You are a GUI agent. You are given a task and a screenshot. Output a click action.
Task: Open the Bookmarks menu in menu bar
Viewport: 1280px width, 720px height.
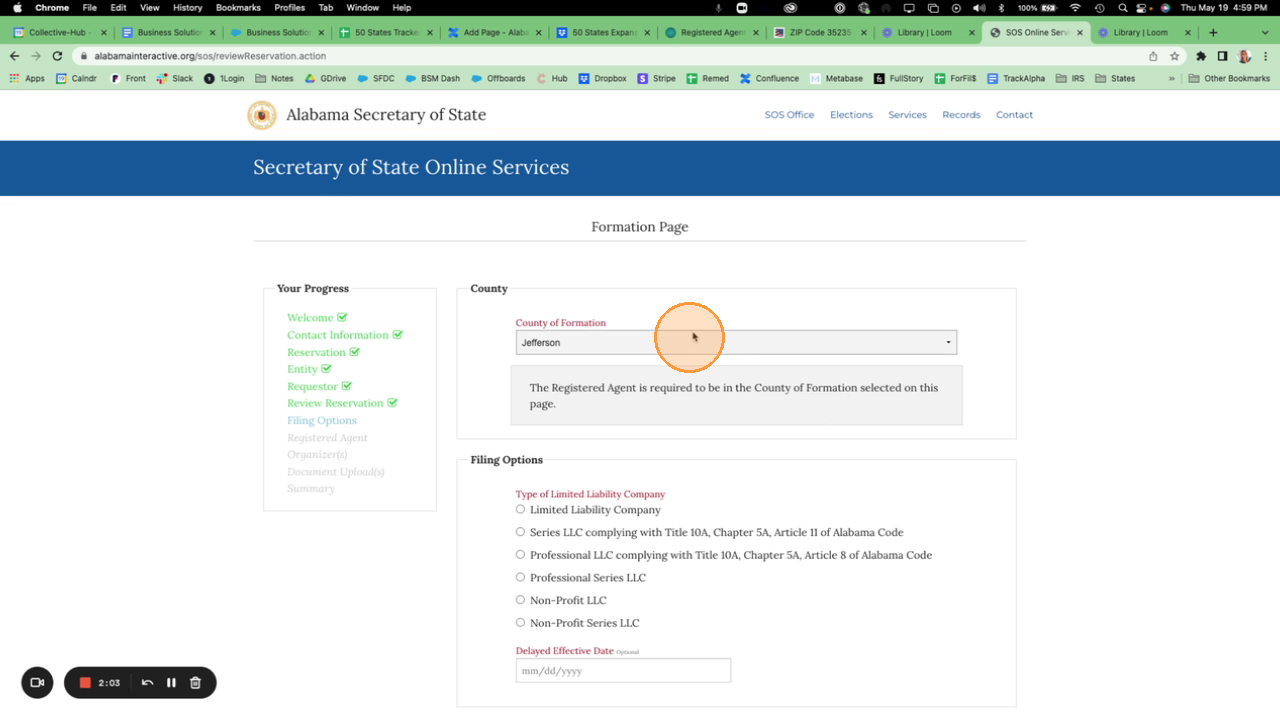[x=238, y=7]
